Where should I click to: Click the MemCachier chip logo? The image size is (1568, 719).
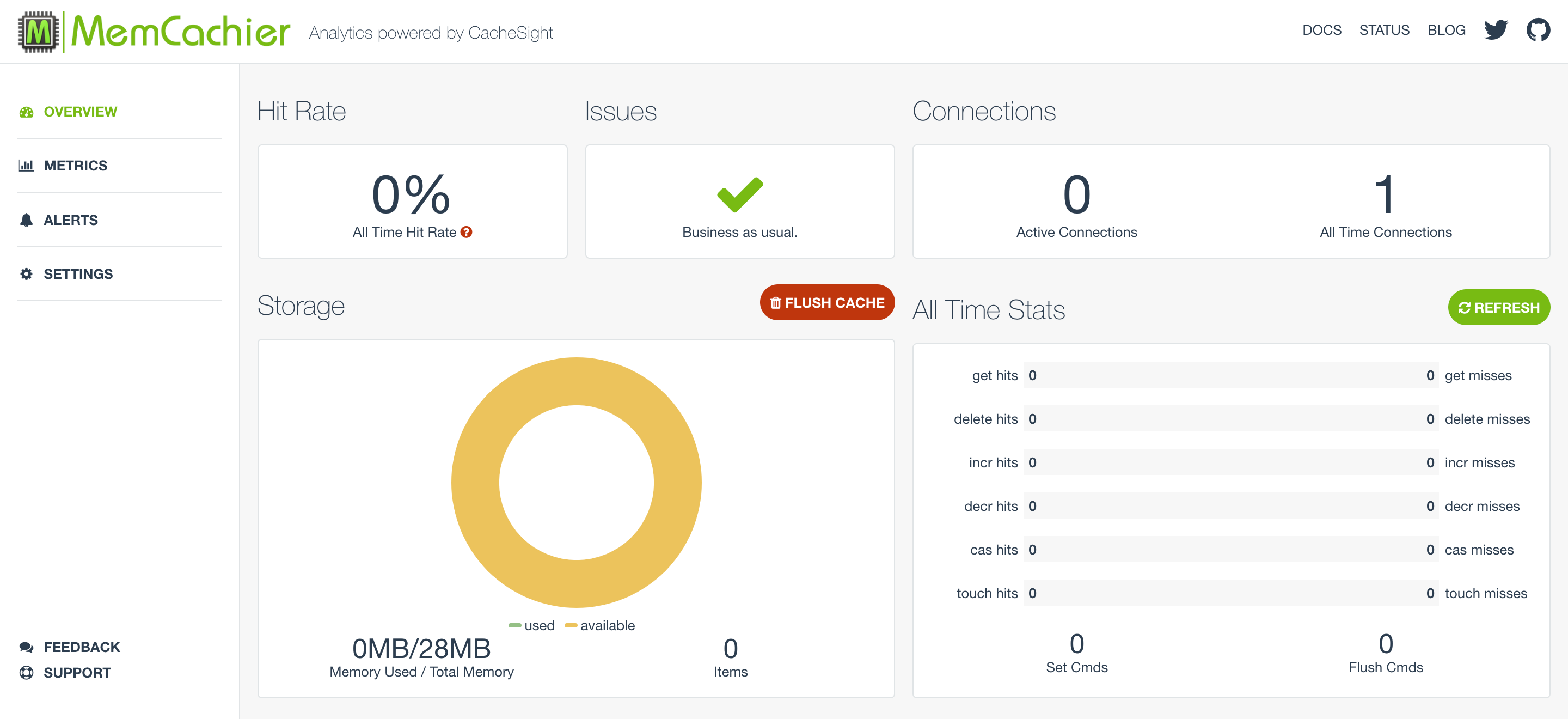(x=38, y=32)
